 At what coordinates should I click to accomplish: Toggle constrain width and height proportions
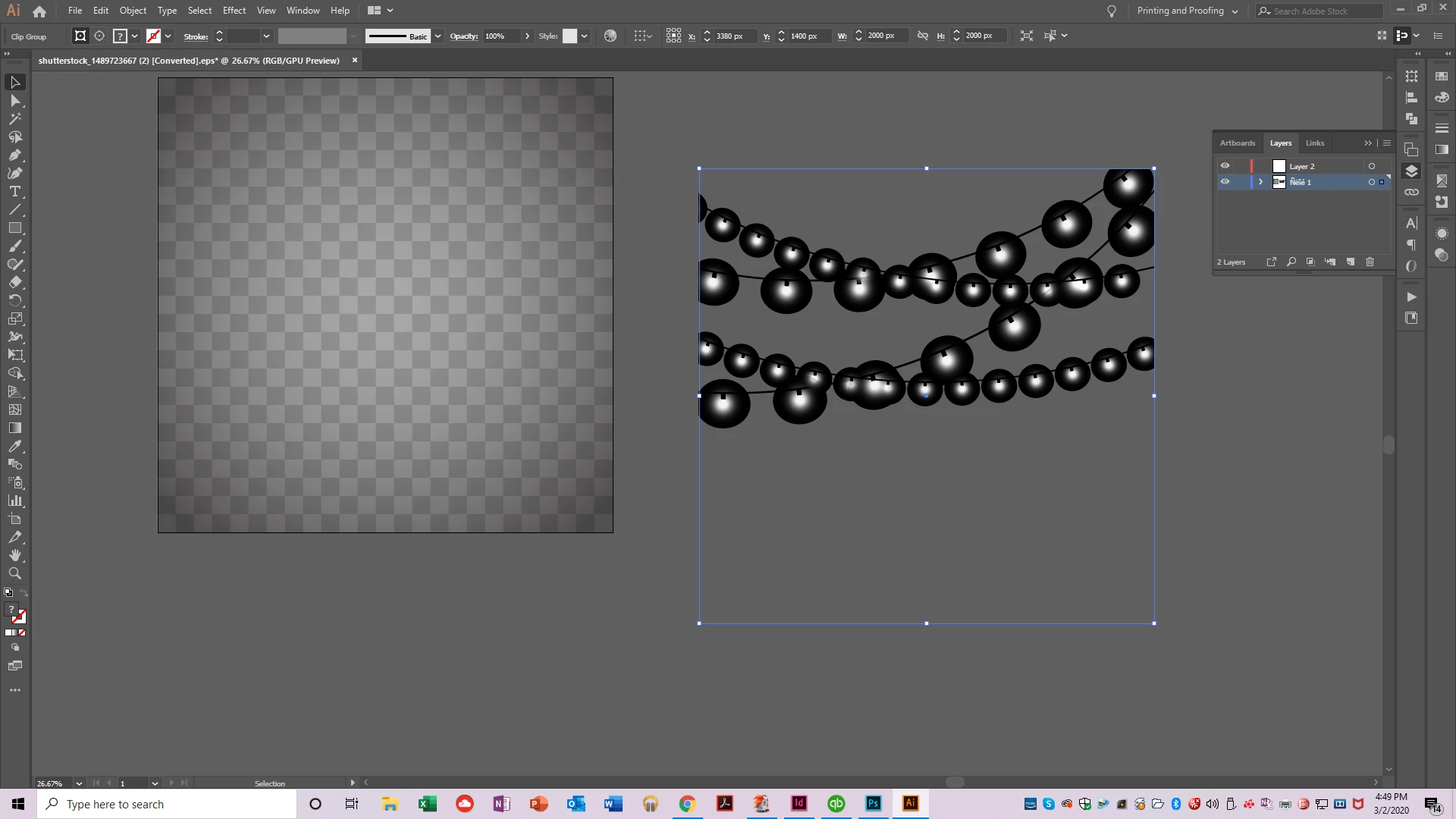pos(923,36)
